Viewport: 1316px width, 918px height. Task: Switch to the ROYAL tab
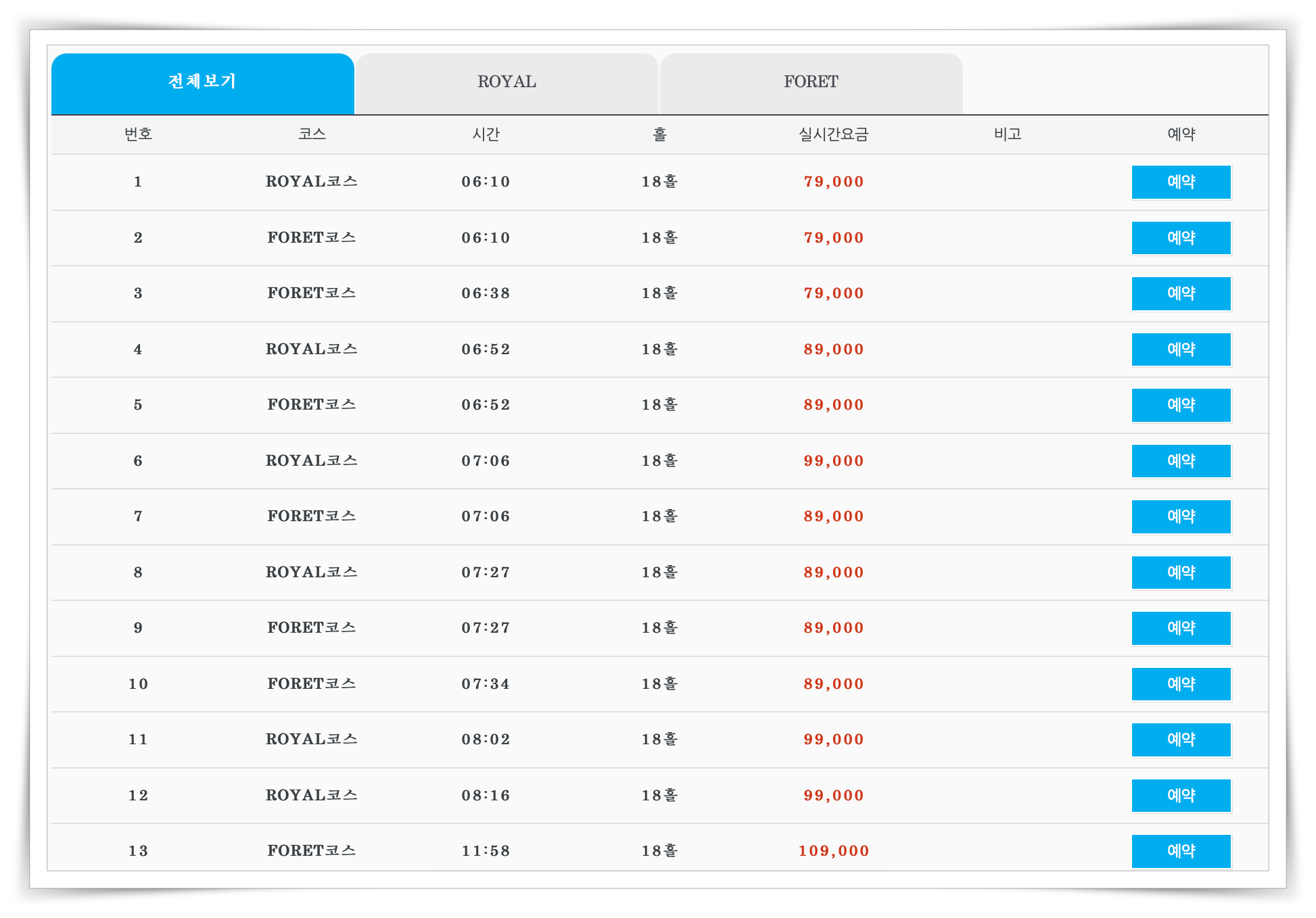(507, 82)
